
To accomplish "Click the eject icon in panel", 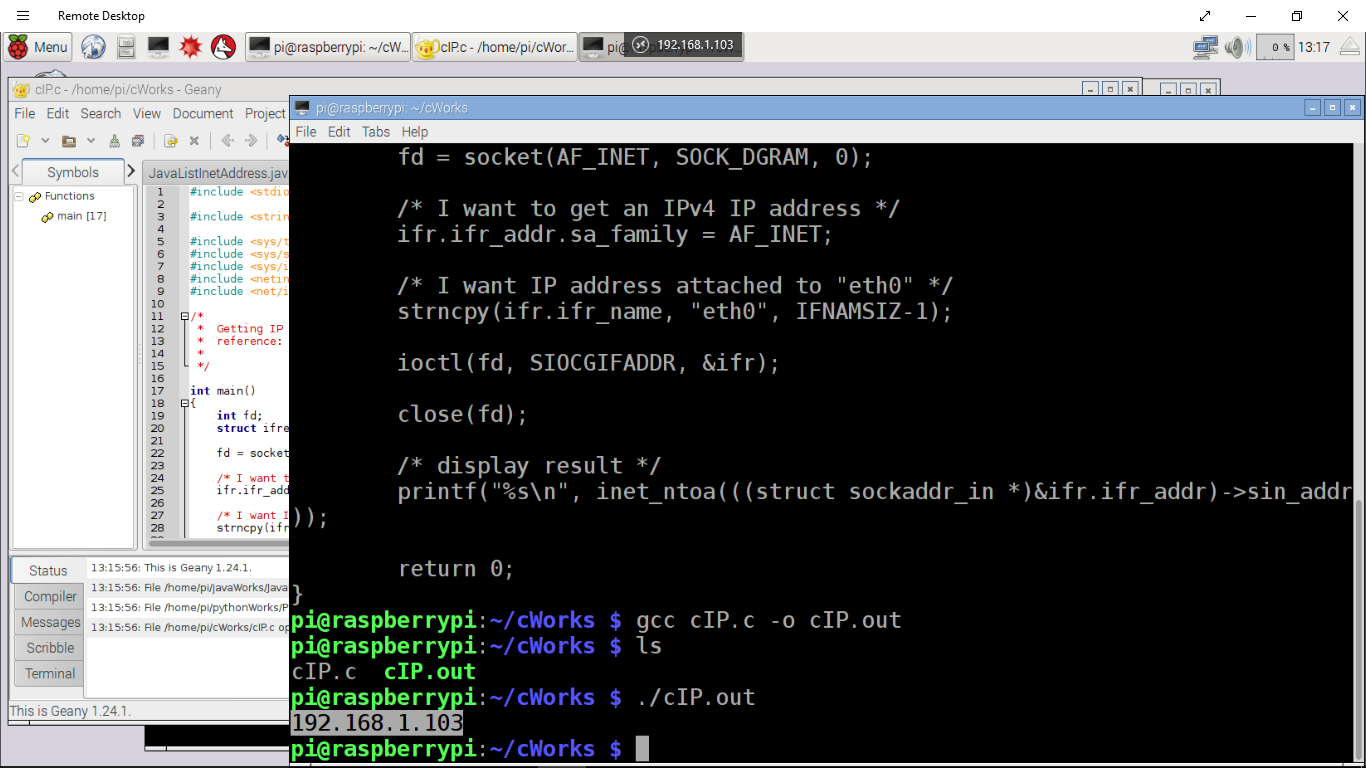I will [1350, 47].
